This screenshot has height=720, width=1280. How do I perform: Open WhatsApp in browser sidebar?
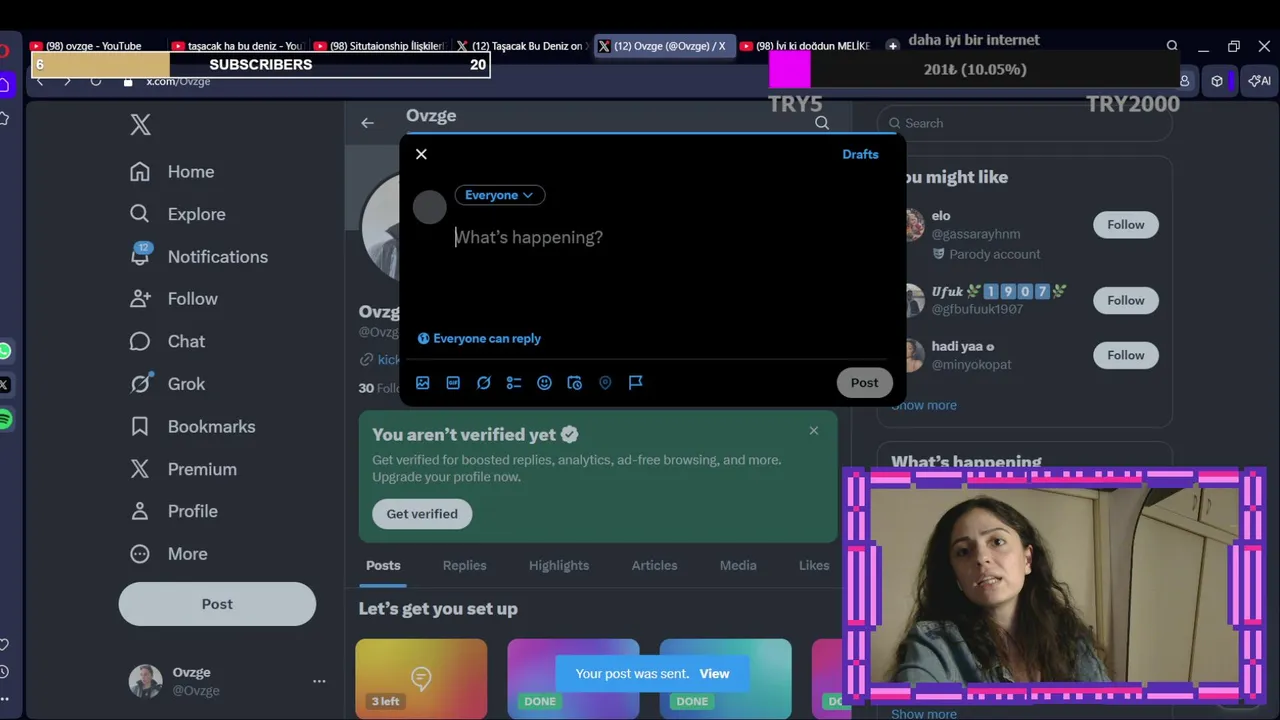tap(5, 351)
